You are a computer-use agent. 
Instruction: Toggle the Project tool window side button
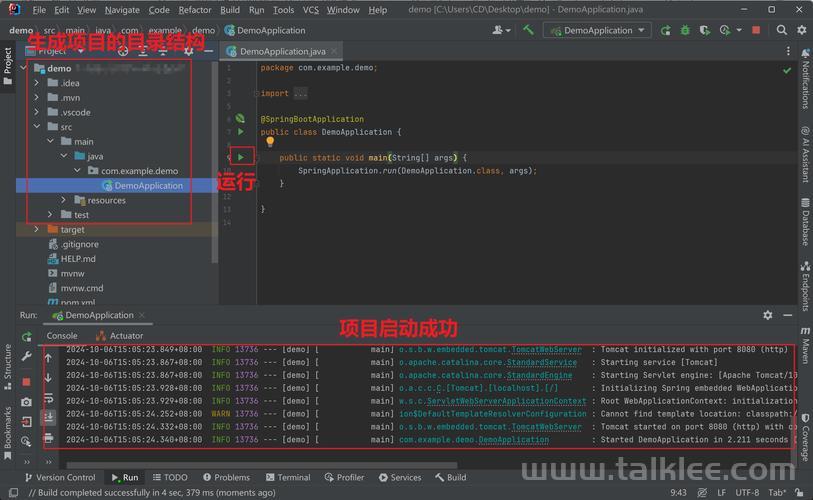point(7,66)
